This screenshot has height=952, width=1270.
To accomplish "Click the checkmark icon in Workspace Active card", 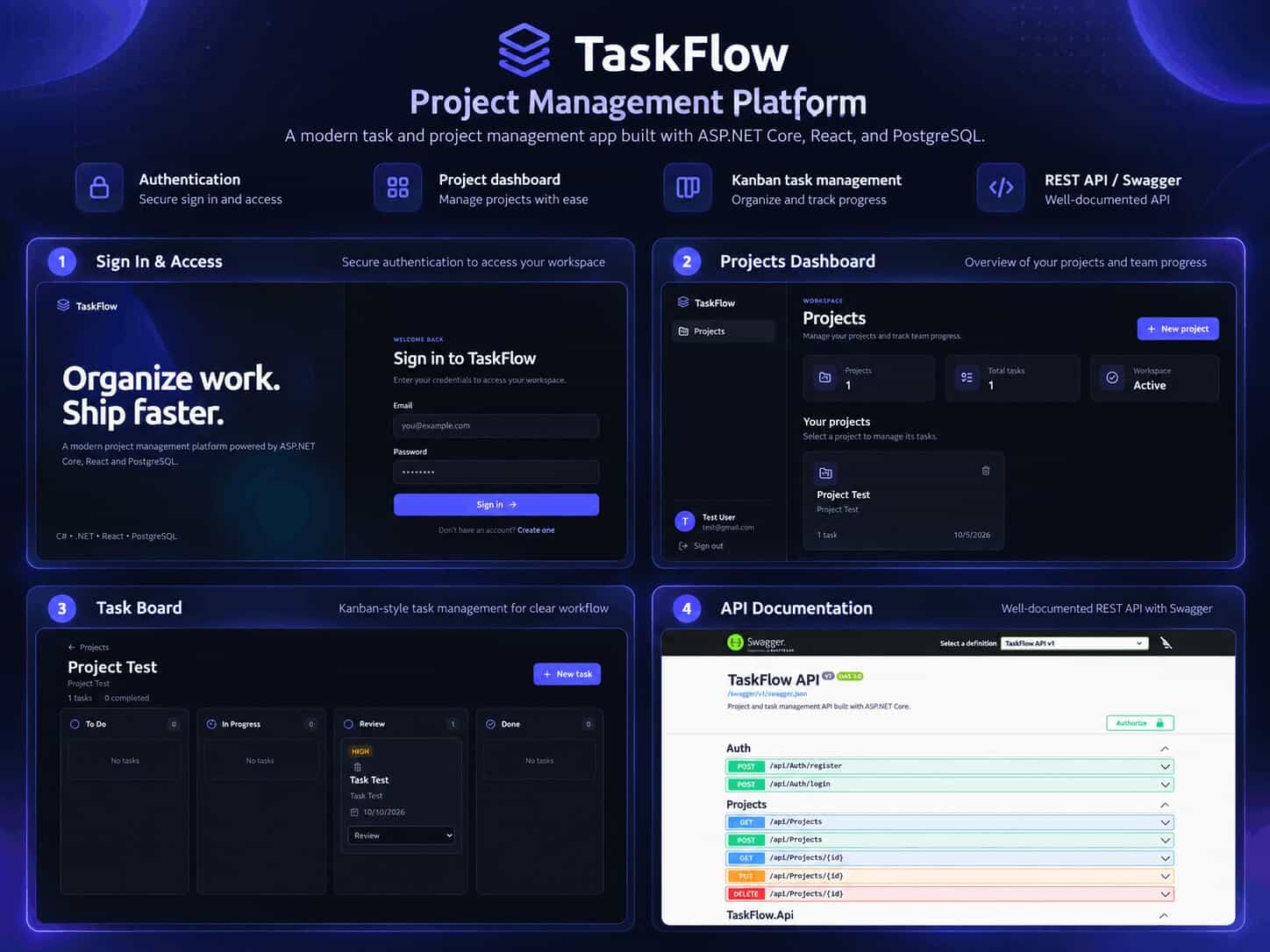I will (1112, 377).
